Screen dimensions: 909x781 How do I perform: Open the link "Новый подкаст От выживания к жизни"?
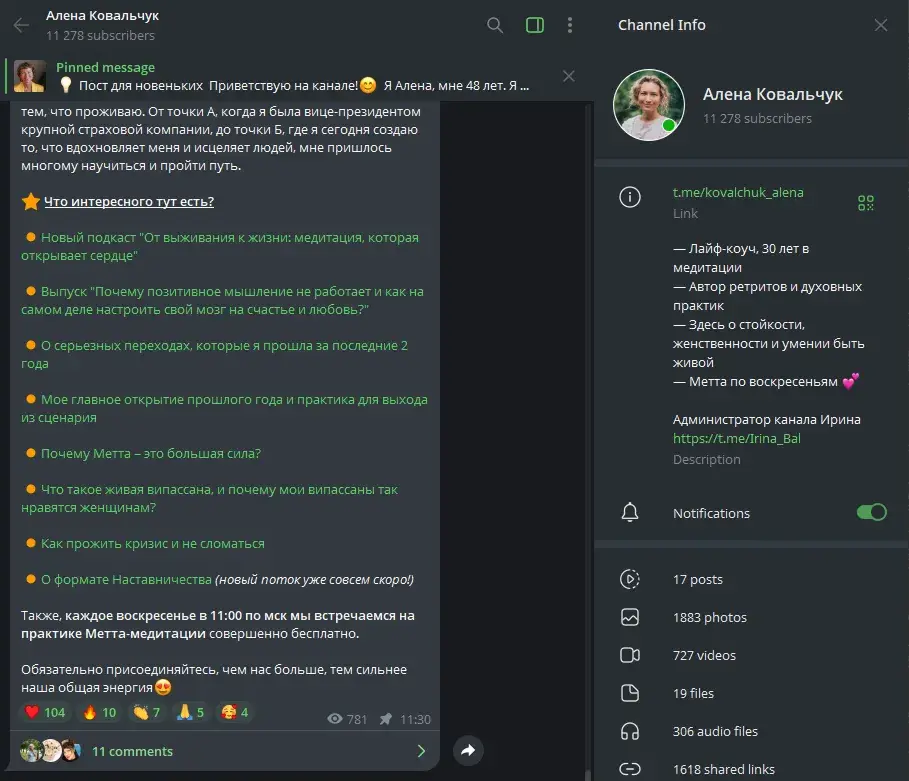tap(220, 246)
